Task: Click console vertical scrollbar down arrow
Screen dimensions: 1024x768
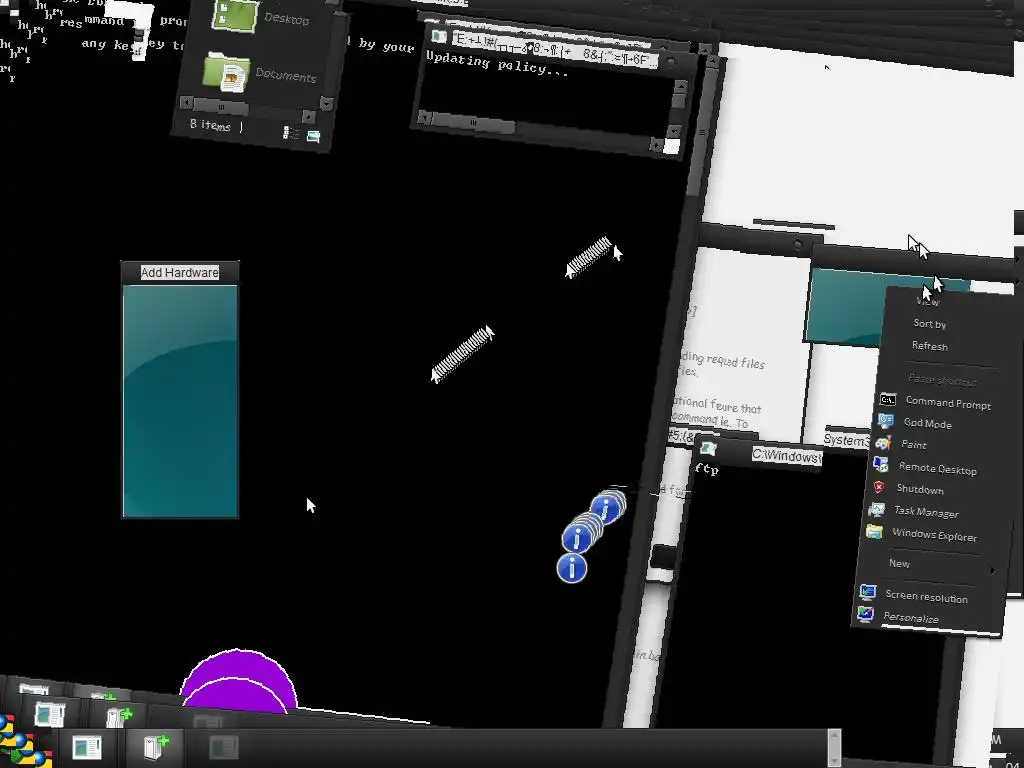Action: (x=674, y=131)
